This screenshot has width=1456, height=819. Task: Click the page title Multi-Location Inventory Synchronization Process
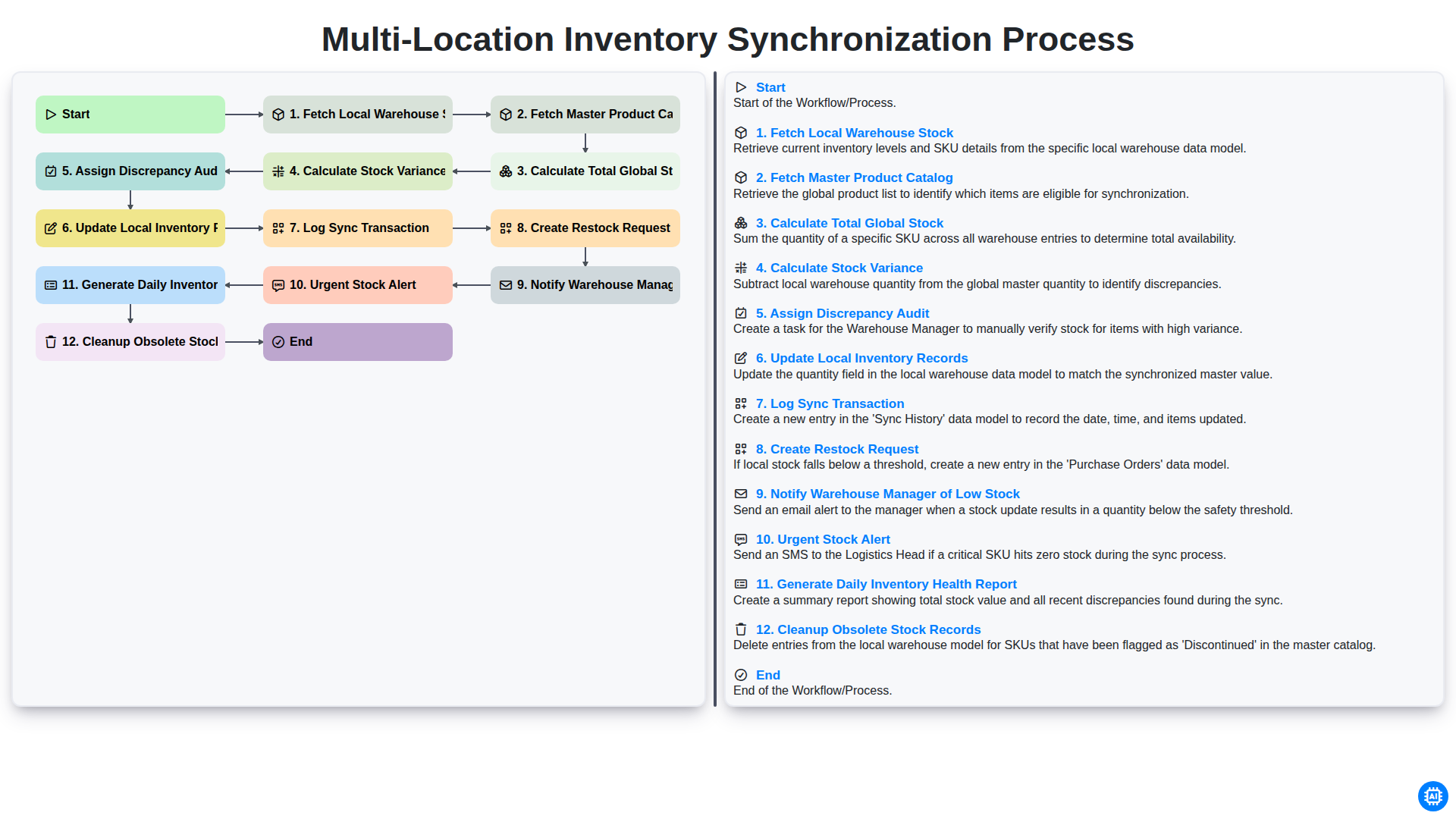[x=728, y=39]
